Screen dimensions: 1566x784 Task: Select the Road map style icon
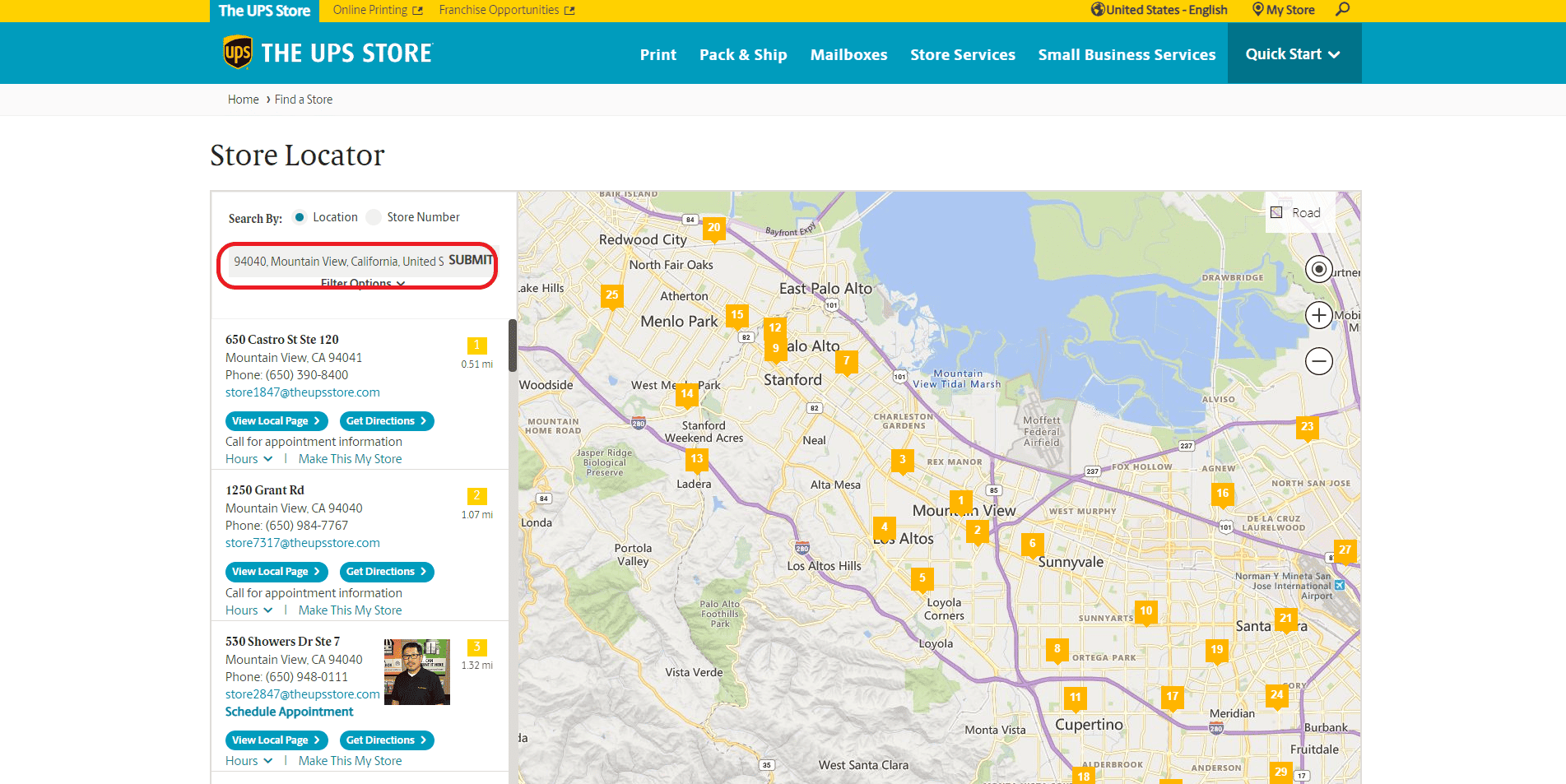point(1276,211)
